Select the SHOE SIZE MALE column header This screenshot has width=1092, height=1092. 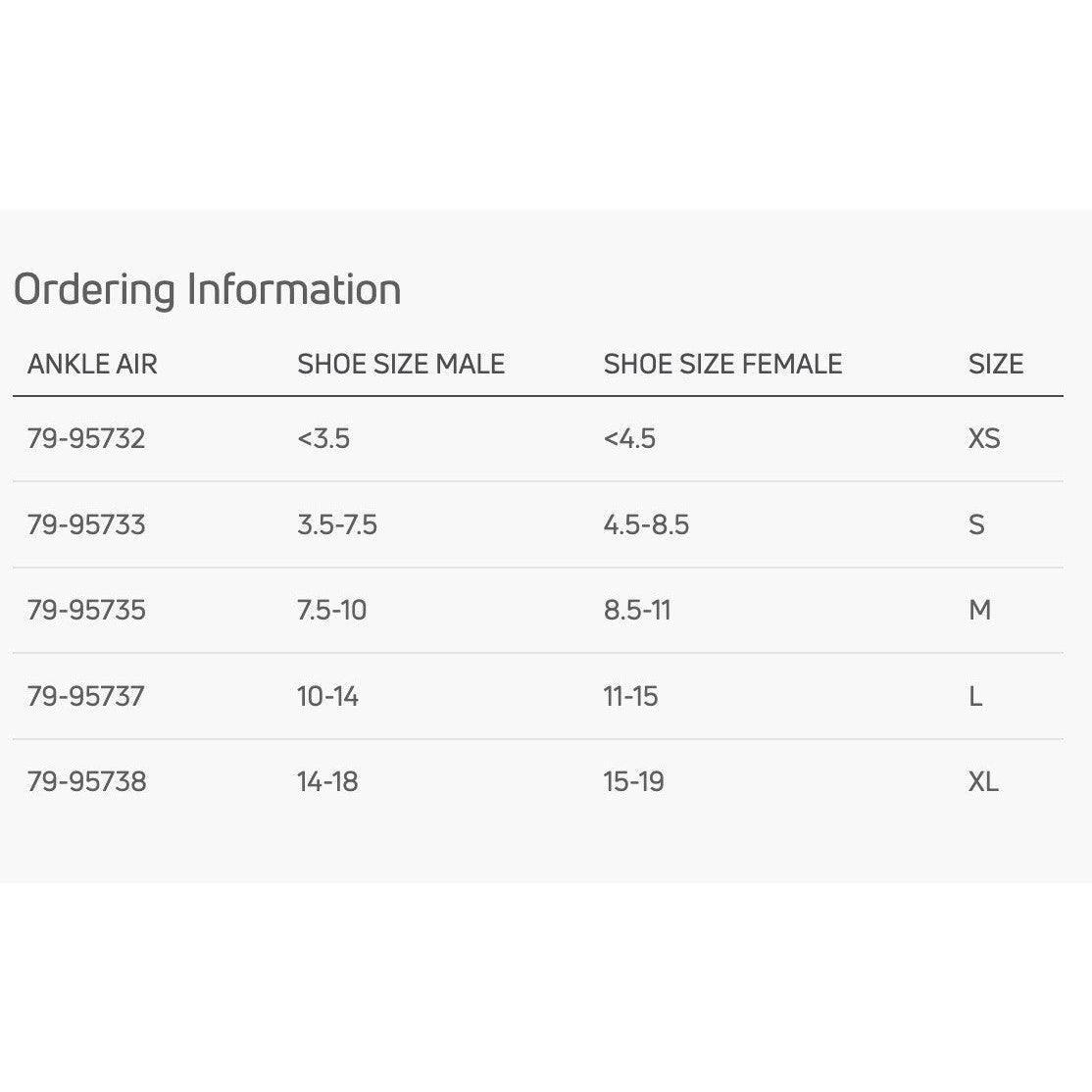[401, 365]
